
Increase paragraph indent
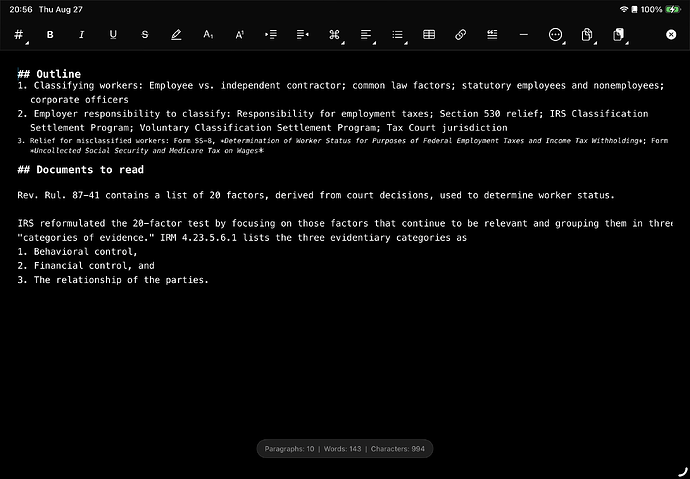pos(271,35)
